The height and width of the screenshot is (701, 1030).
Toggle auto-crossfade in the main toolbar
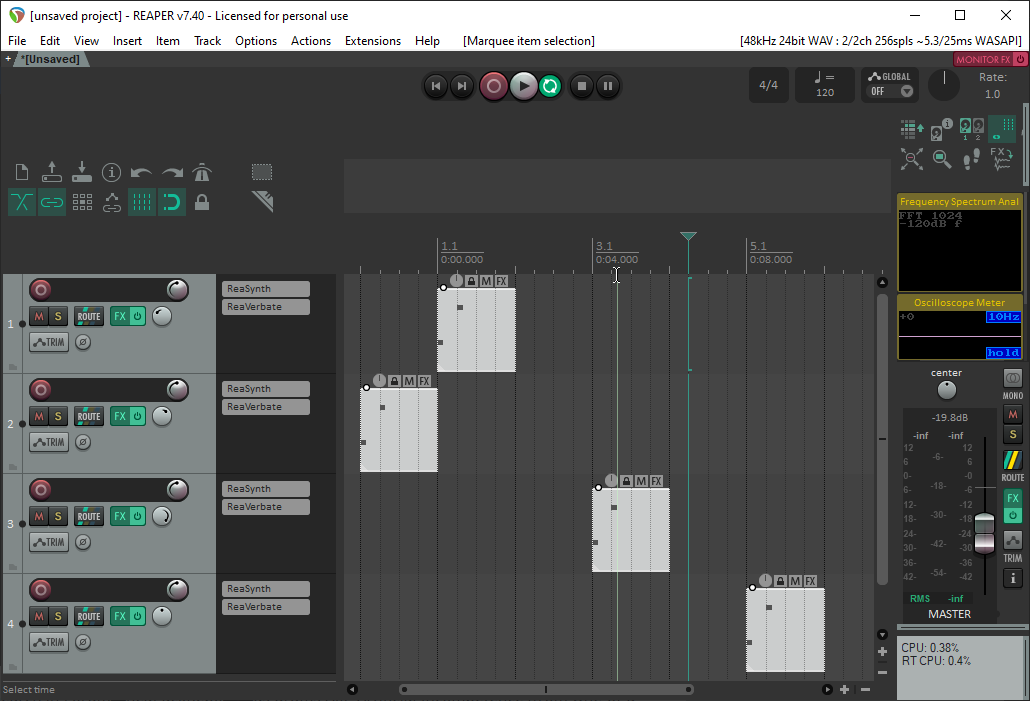point(22,202)
